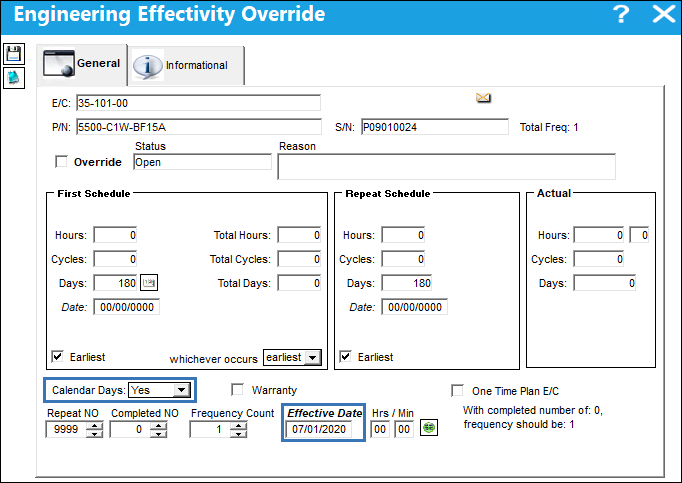Increase Completed NO with up arrow

(x=158, y=425)
